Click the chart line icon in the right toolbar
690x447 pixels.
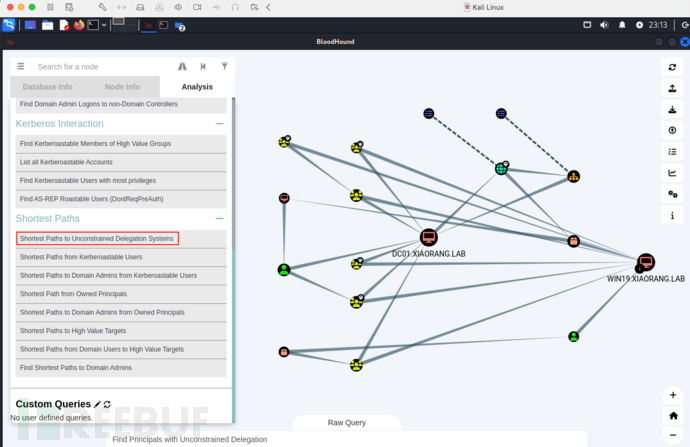coord(672,173)
